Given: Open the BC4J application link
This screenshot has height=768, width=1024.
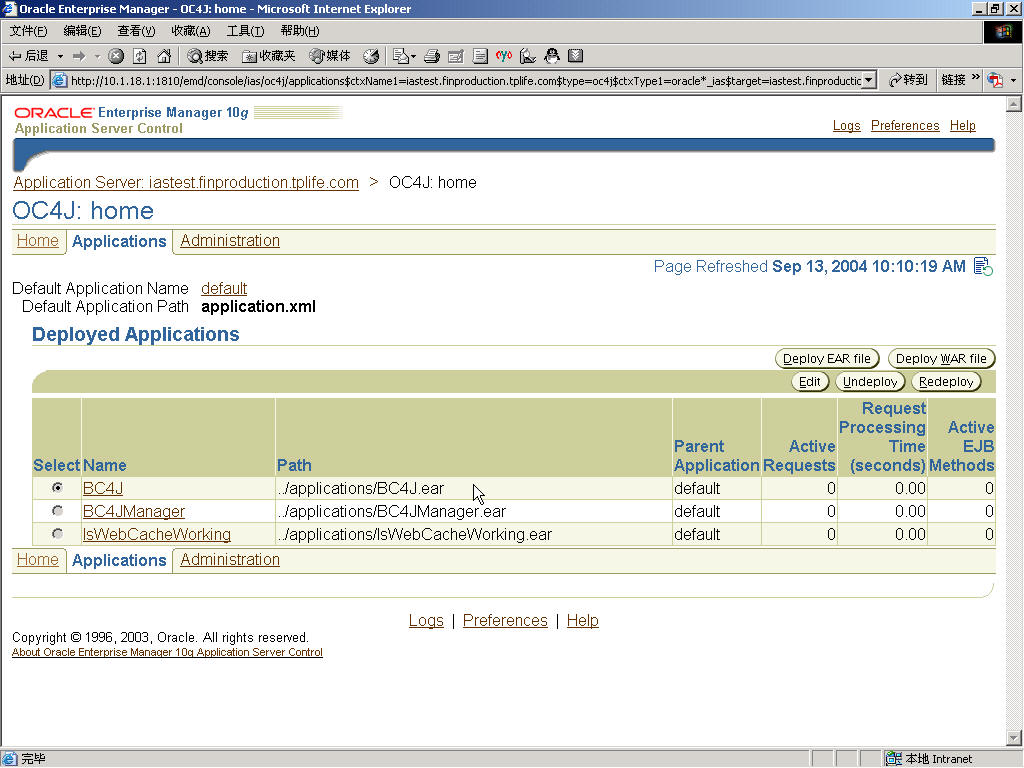Looking at the screenshot, I should [103, 488].
